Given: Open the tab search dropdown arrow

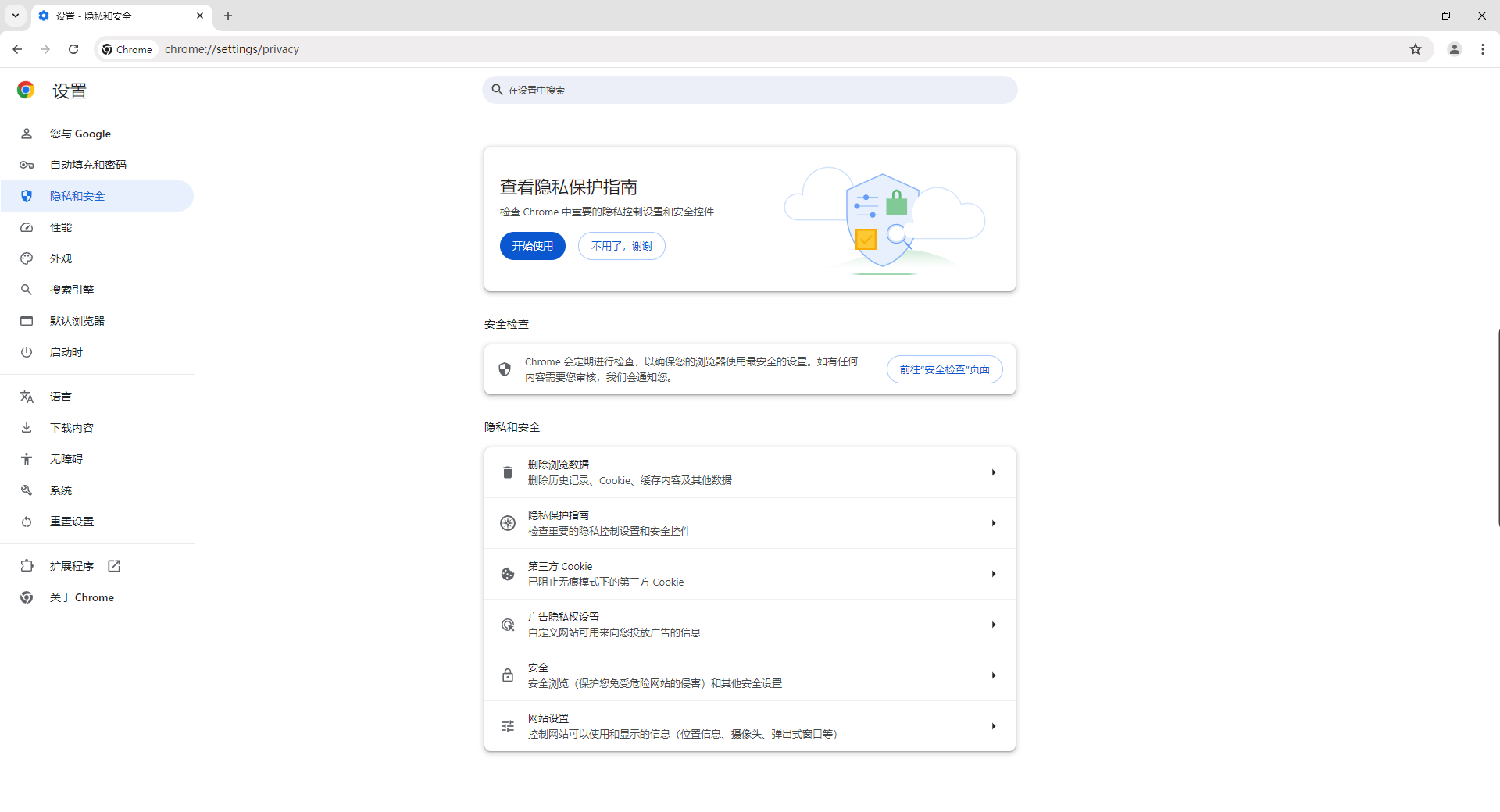Looking at the screenshot, I should point(15,16).
